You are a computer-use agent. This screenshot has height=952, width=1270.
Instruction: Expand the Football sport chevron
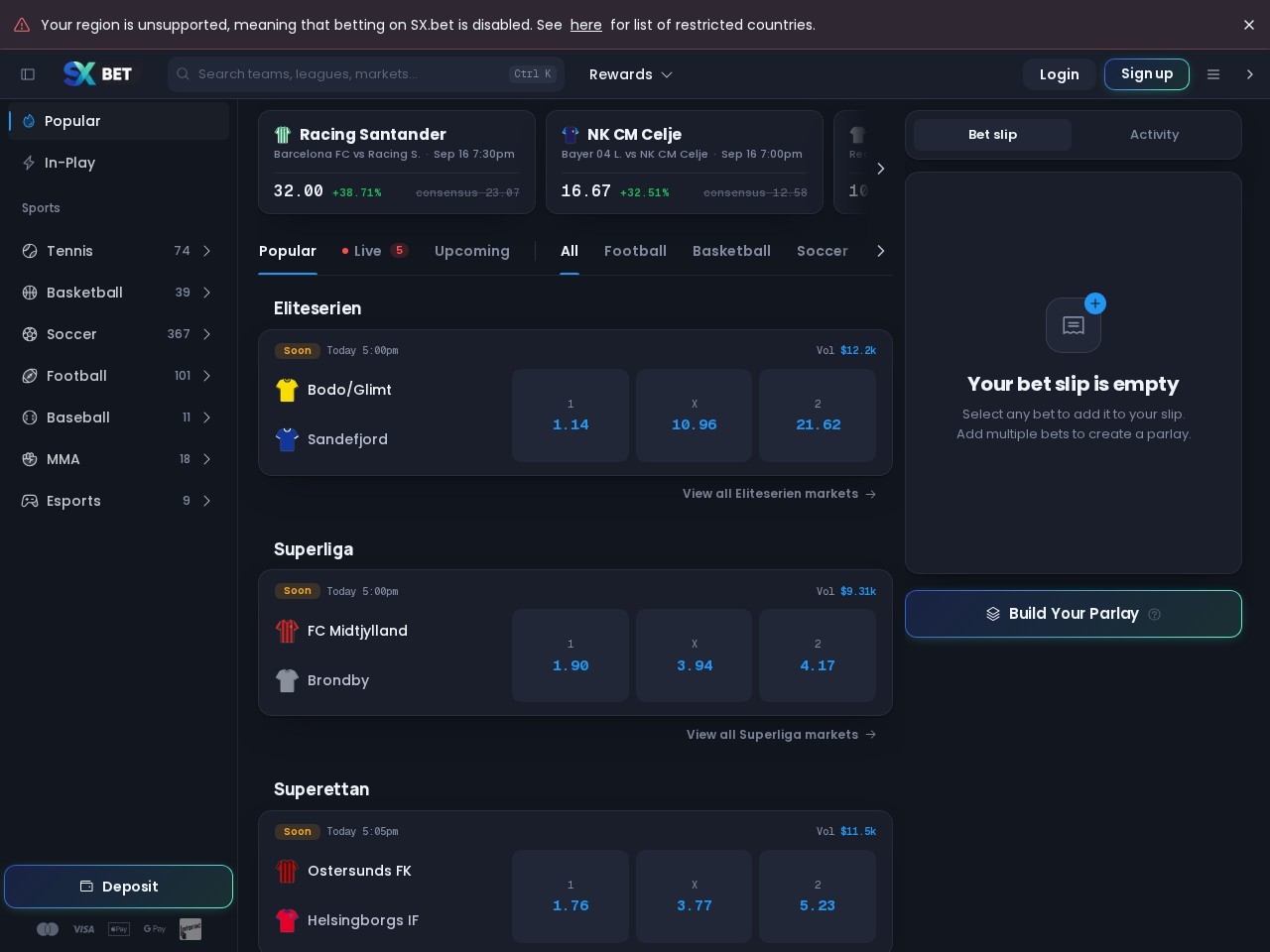[x=206, y=376]
